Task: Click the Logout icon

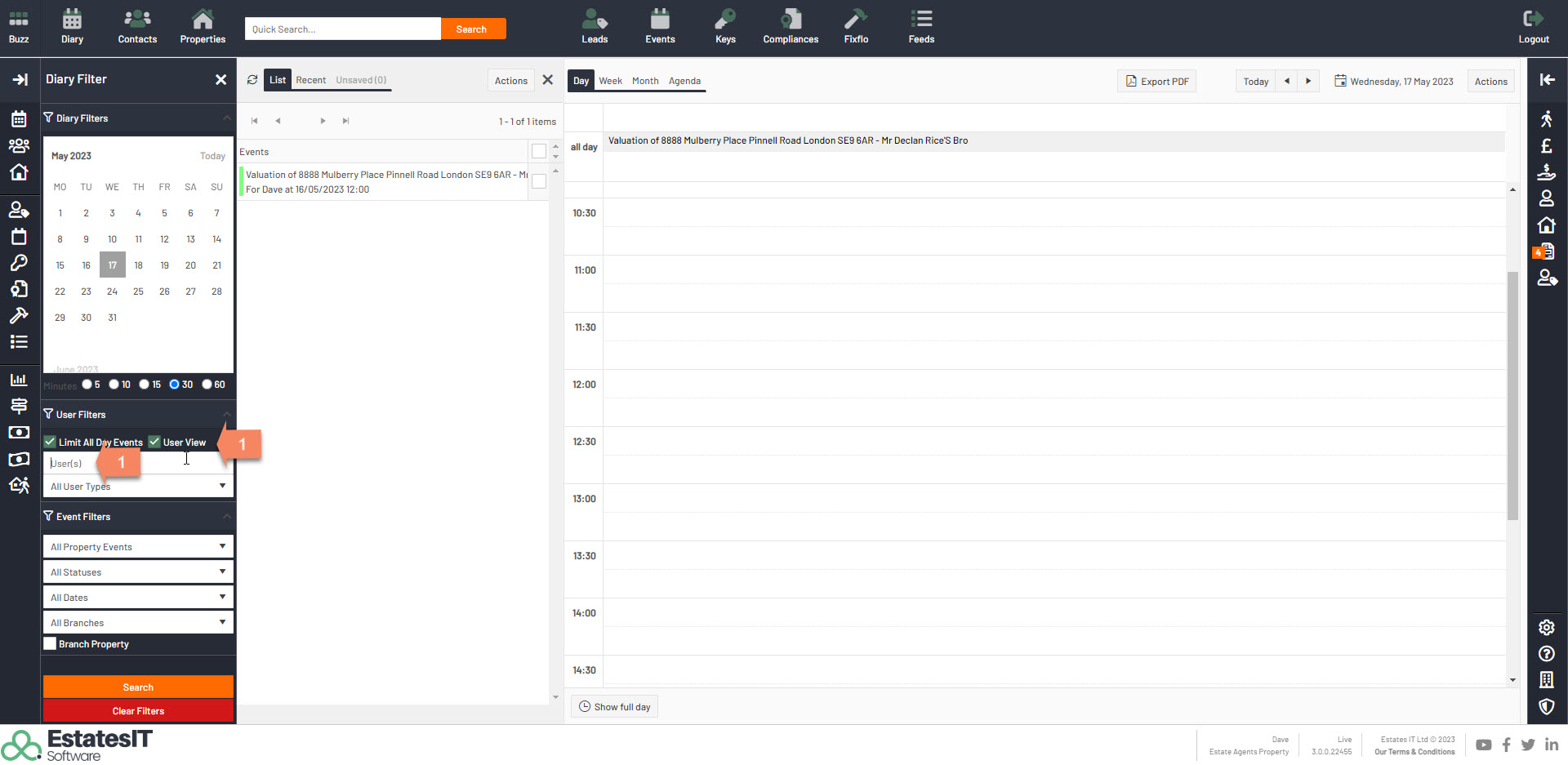Action: (x=1534, y=19)
